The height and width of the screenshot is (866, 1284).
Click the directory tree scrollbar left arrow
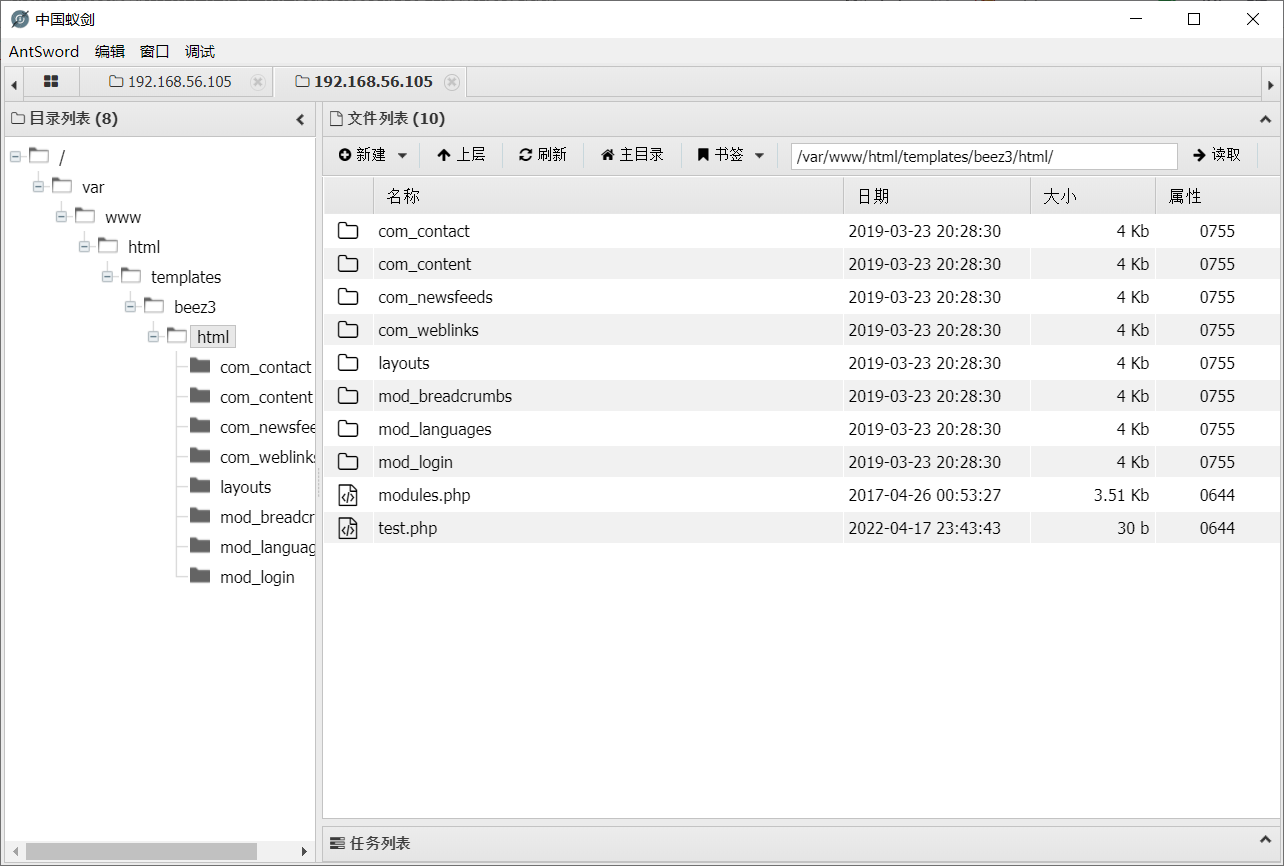(15, 851)
